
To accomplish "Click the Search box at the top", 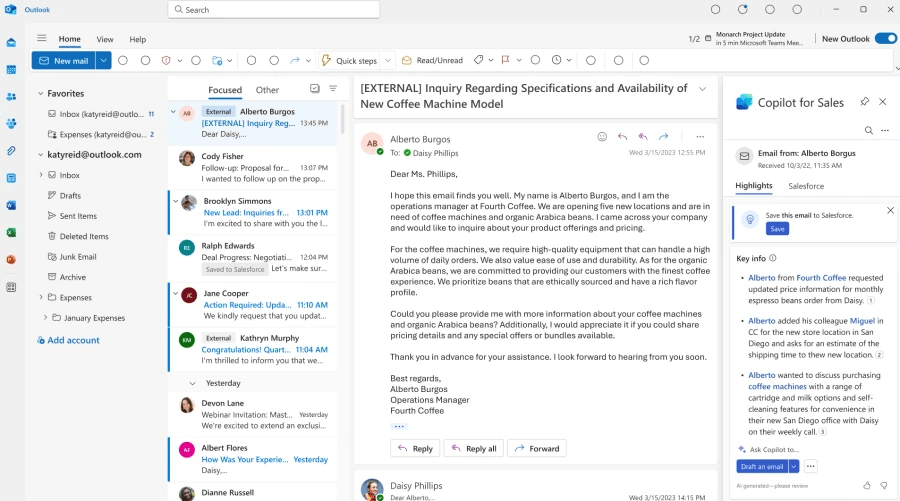I will click(273, 10).
